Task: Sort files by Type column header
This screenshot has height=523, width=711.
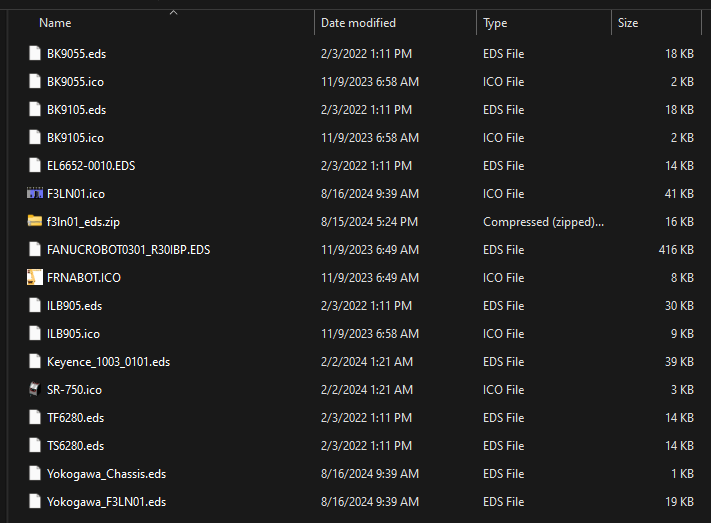Action: pyautogui.click(x=495, y=23)
